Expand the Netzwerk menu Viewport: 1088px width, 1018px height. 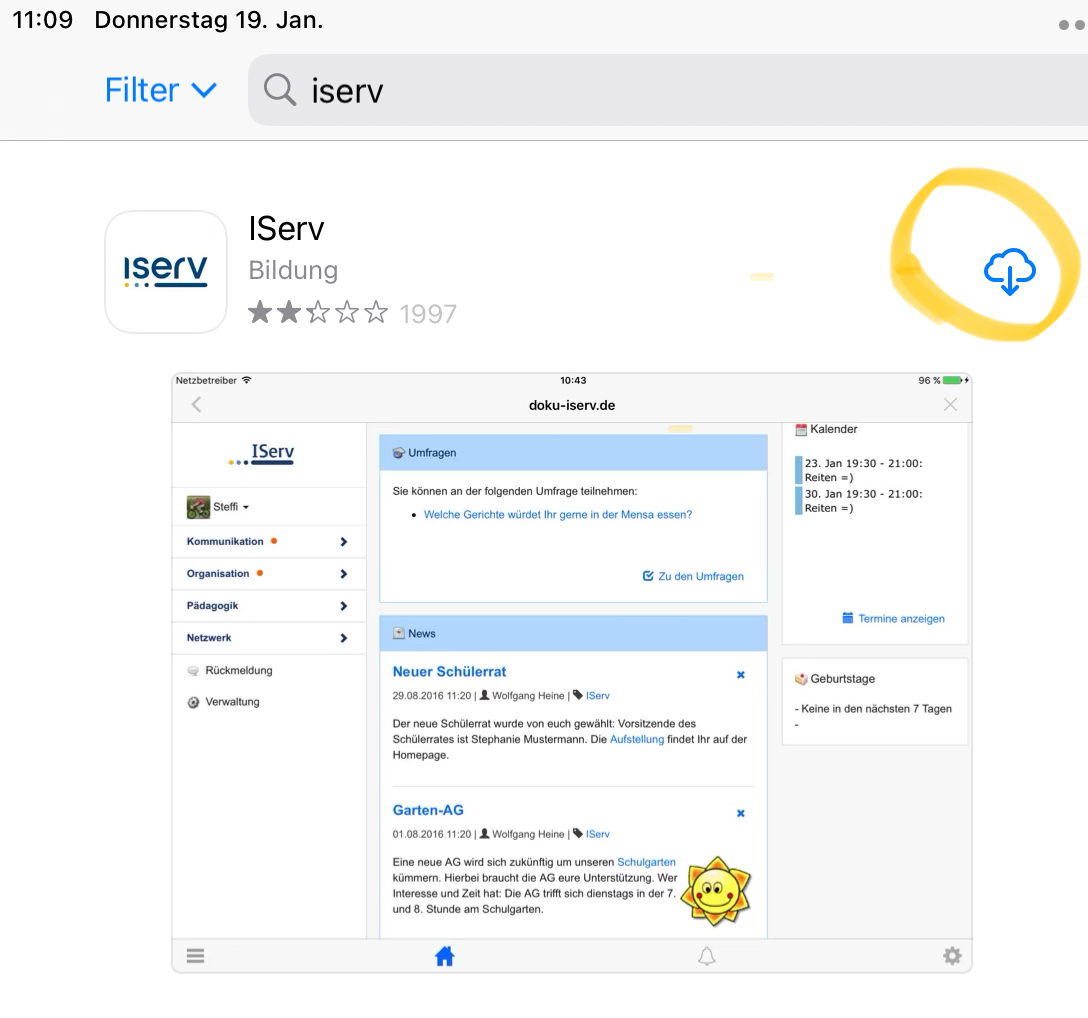click(269, 638)
